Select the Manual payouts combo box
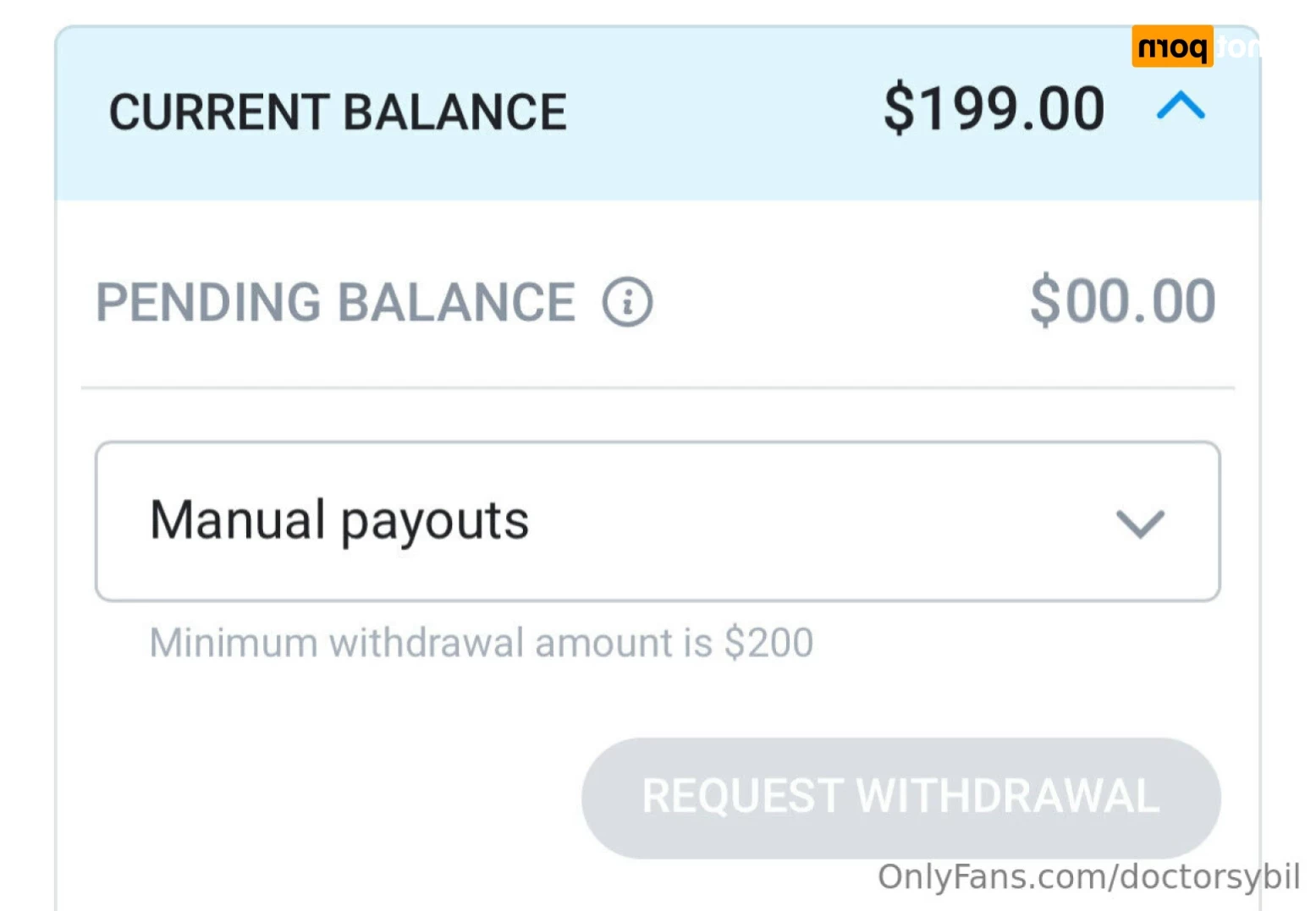This screenshot has width=1316, height=911. pos(658,521)
